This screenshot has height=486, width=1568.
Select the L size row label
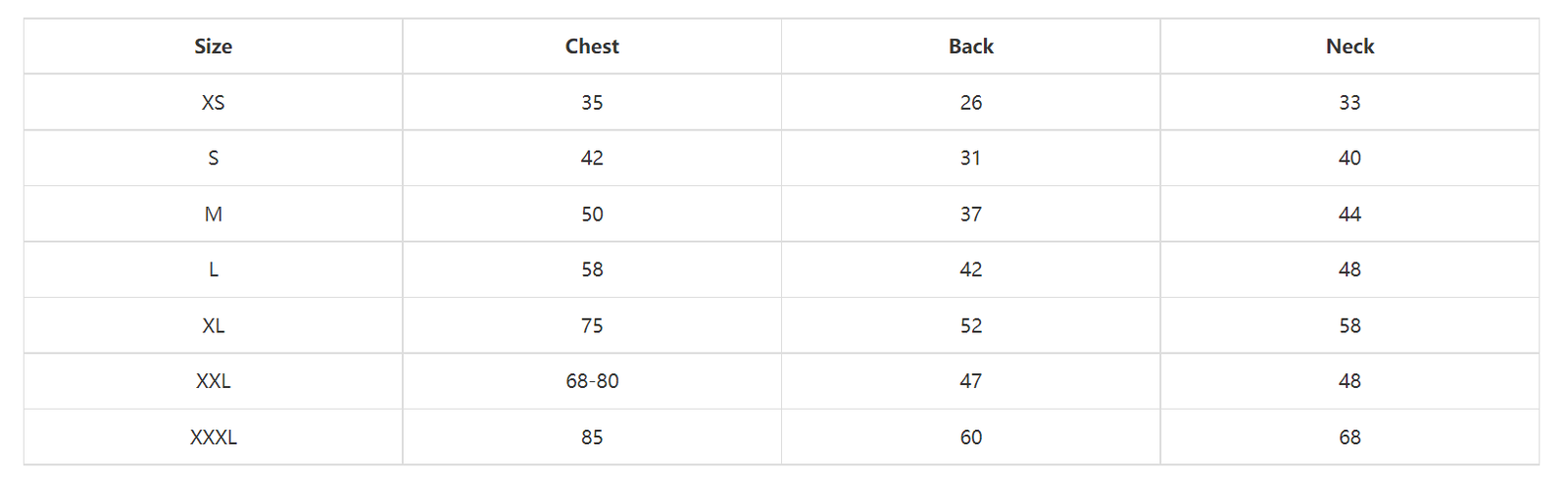click(x=213, y=269)
